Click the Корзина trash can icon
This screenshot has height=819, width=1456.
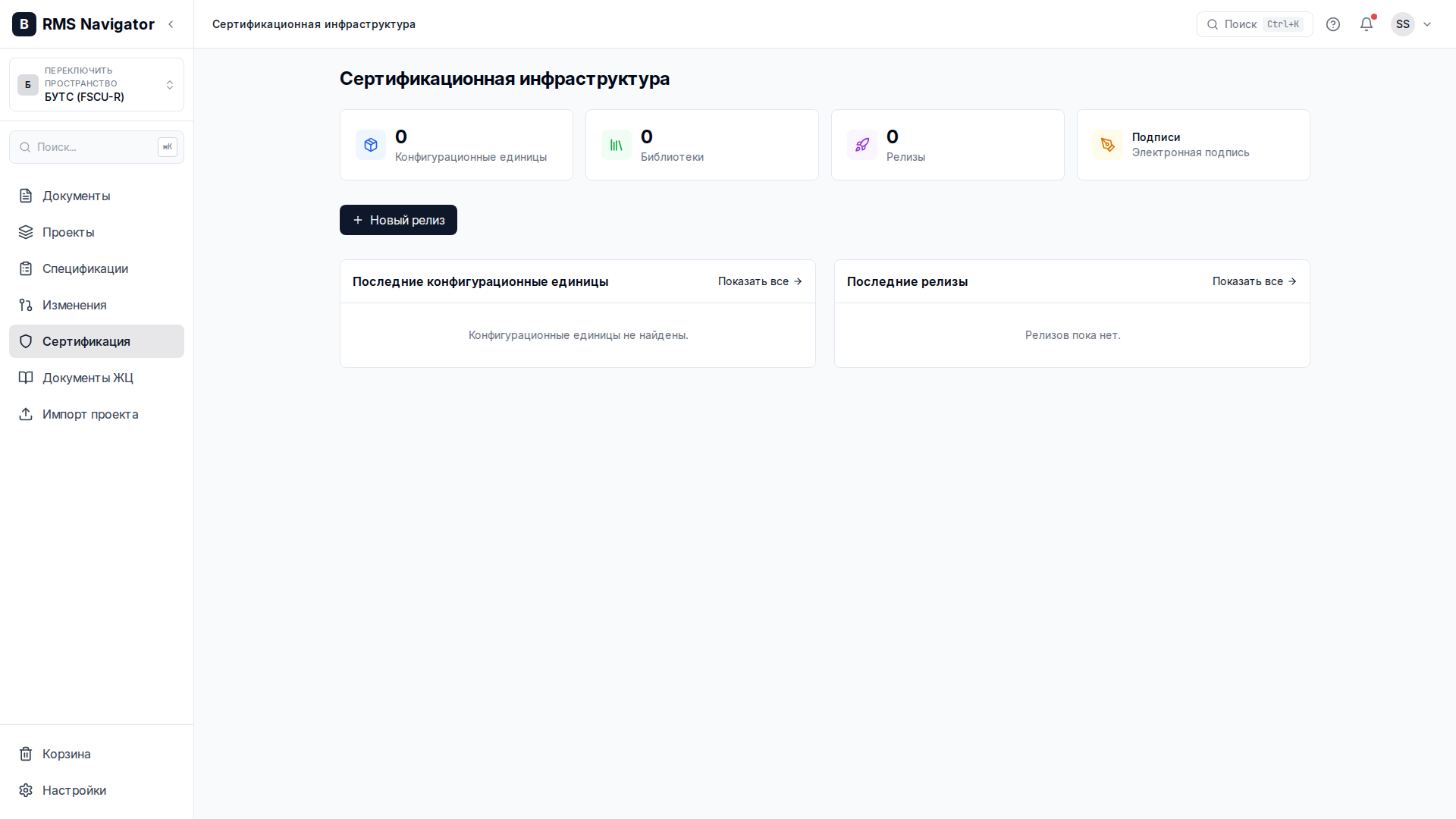tap(26, 754)
